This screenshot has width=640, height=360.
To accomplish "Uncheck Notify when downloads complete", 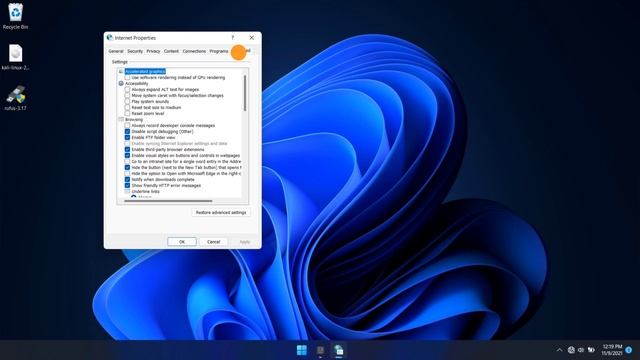I will pyautogui.click(x=127, y=180).
